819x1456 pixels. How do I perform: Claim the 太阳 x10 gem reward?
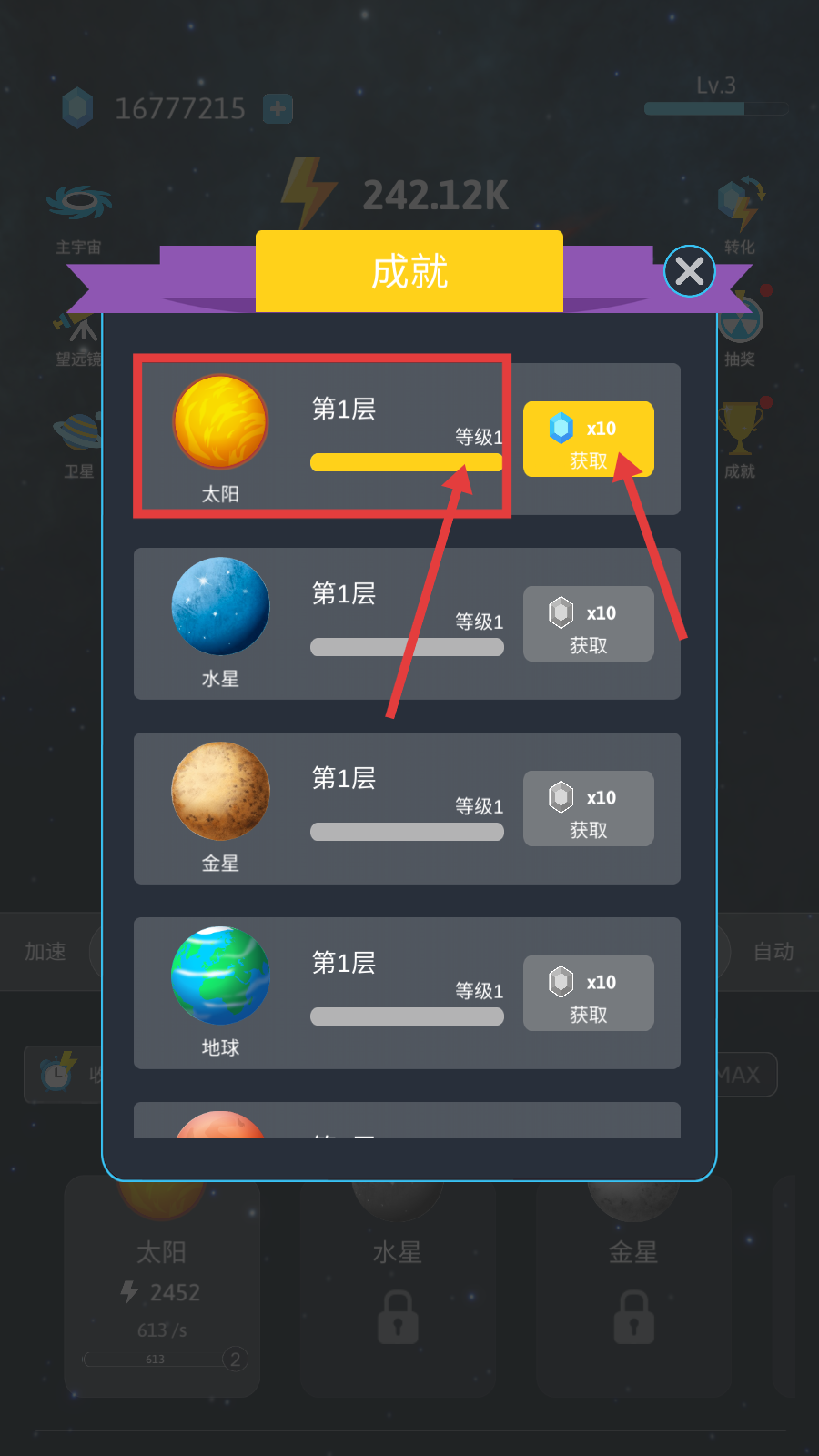588,439
